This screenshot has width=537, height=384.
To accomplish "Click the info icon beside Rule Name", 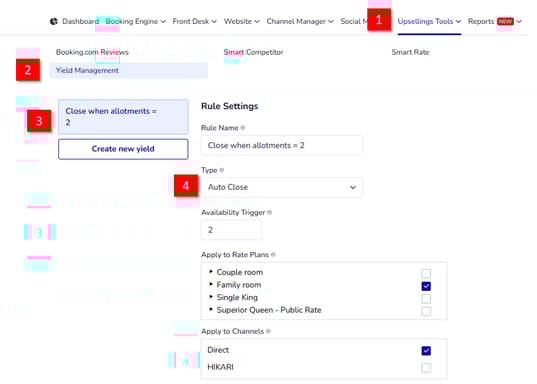I will tap(243, 128).
